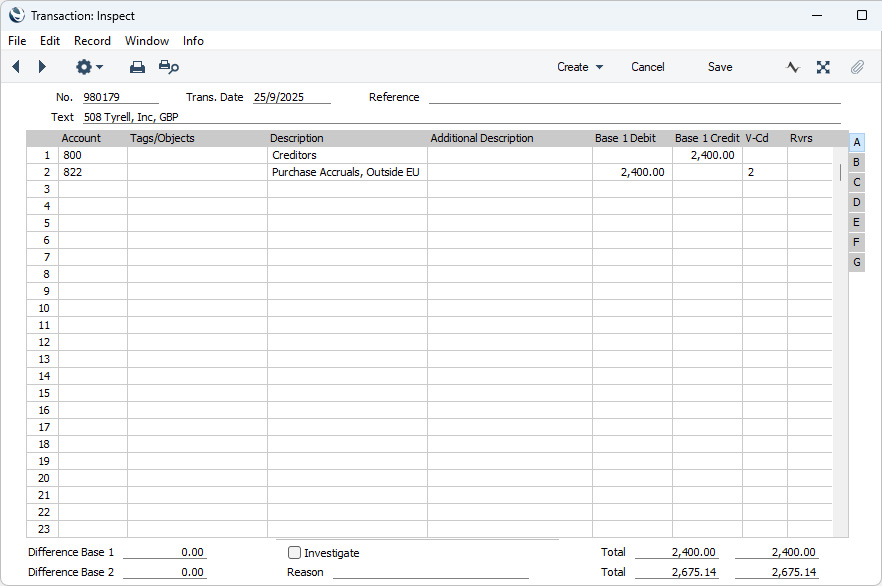Switch to flip tab F
882x586 pixels.
coord(857,242)
